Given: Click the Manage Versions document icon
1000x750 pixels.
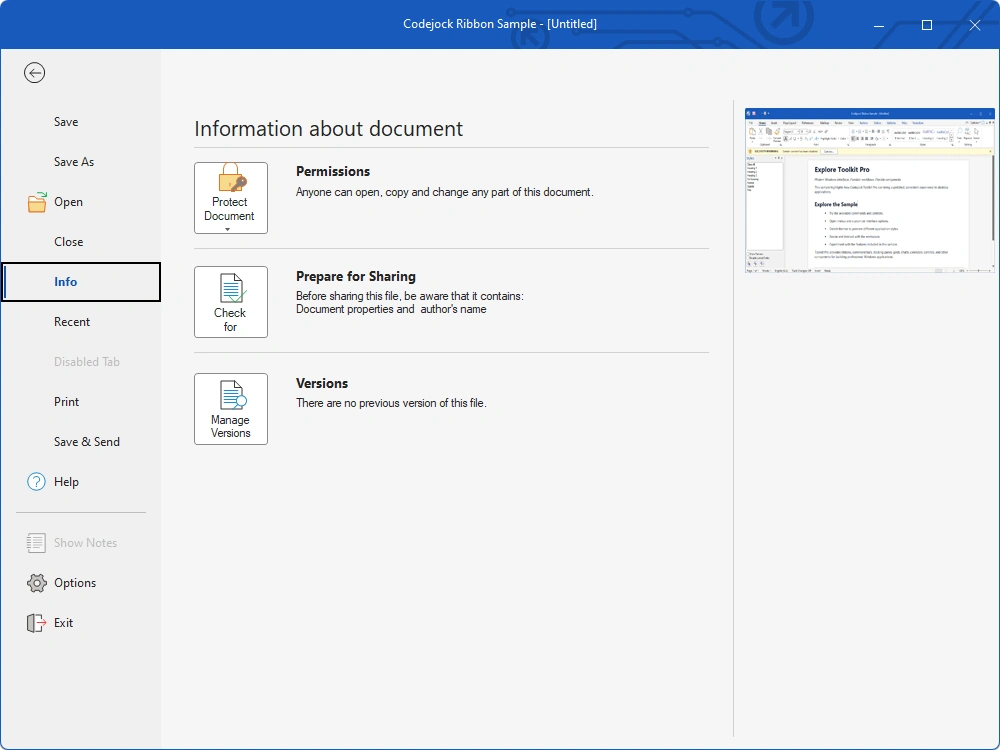Looking at the screenshot, I should coord(232,395).
